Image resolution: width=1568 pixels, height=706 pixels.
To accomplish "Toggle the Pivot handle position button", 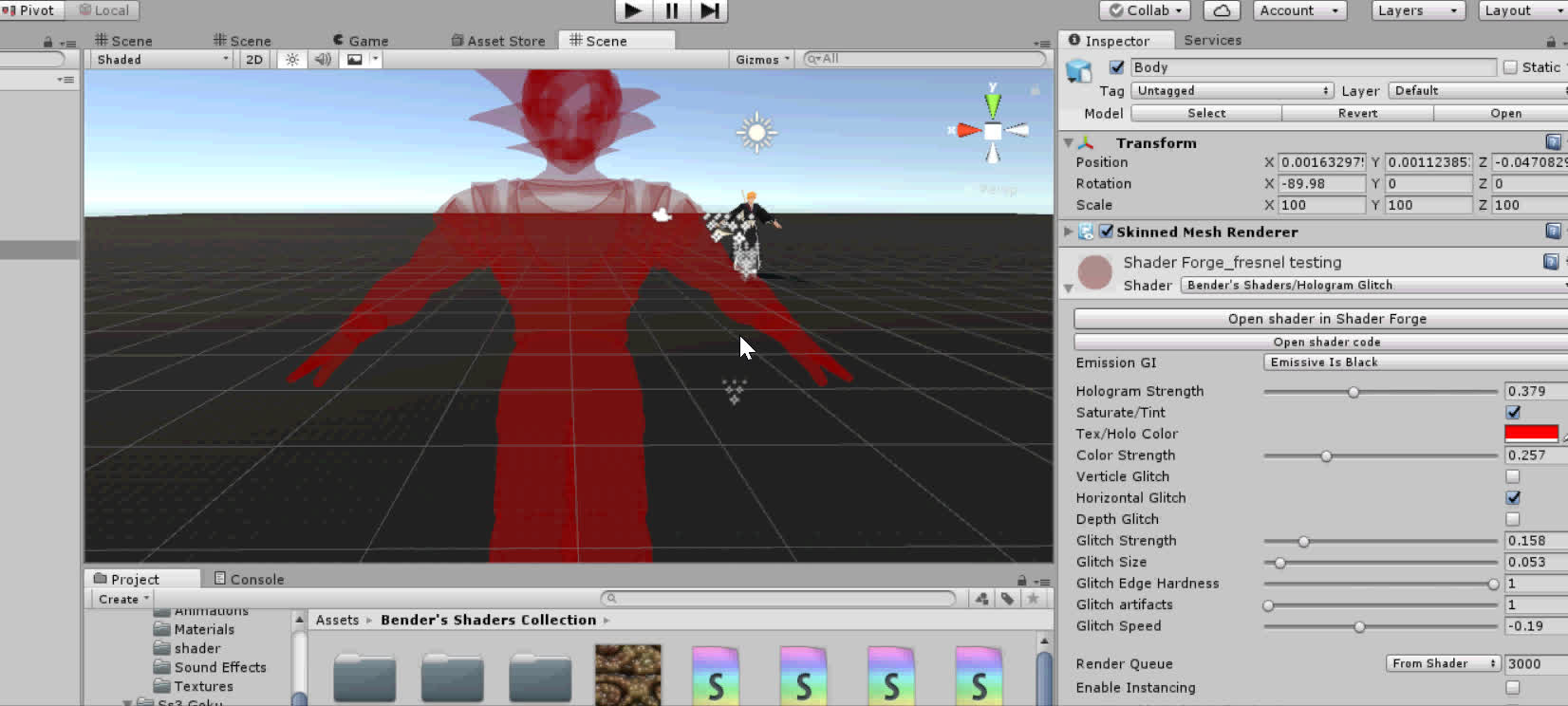I will [32, 10].
